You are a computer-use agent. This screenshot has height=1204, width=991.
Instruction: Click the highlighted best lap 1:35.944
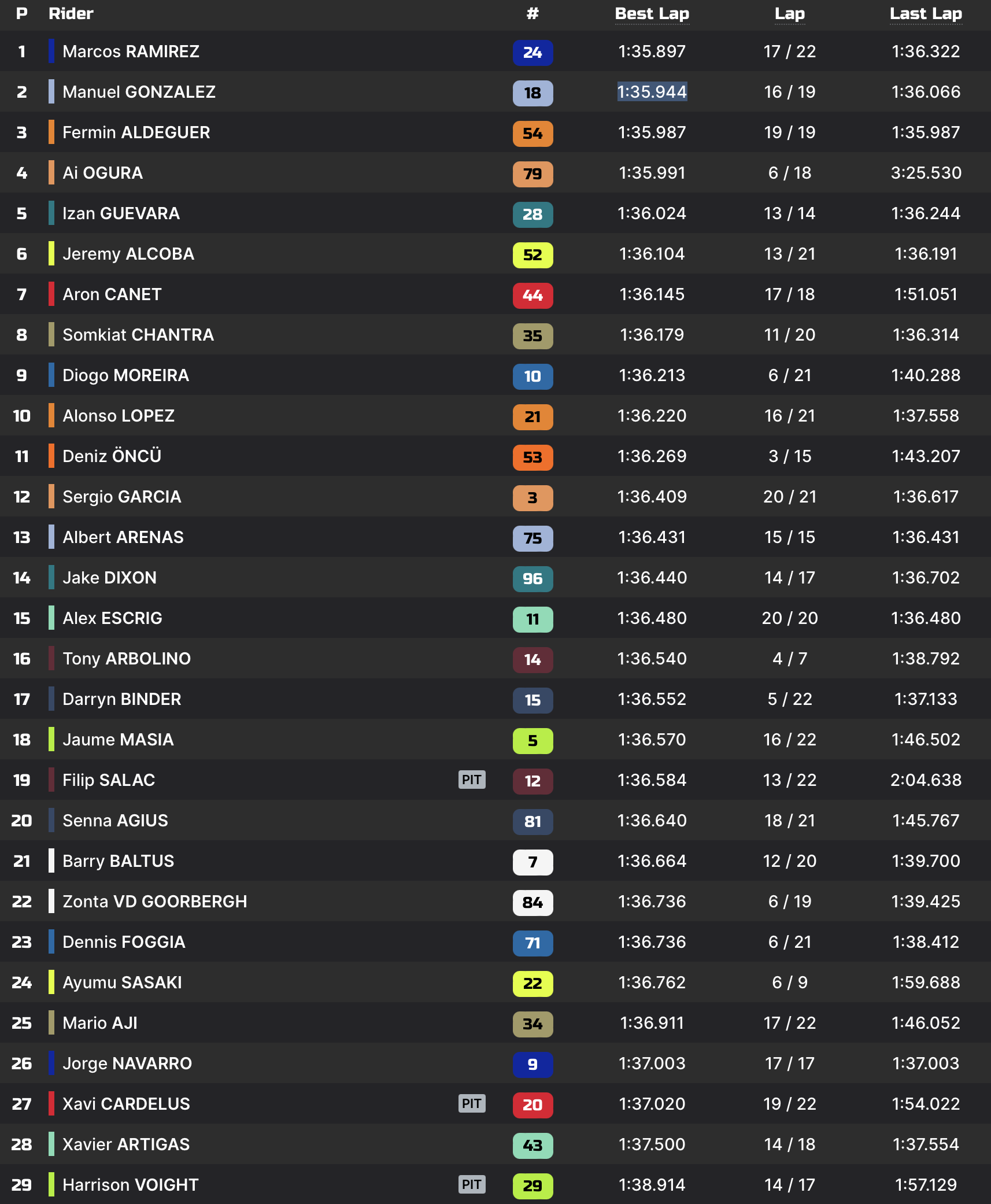click(652, 92)
